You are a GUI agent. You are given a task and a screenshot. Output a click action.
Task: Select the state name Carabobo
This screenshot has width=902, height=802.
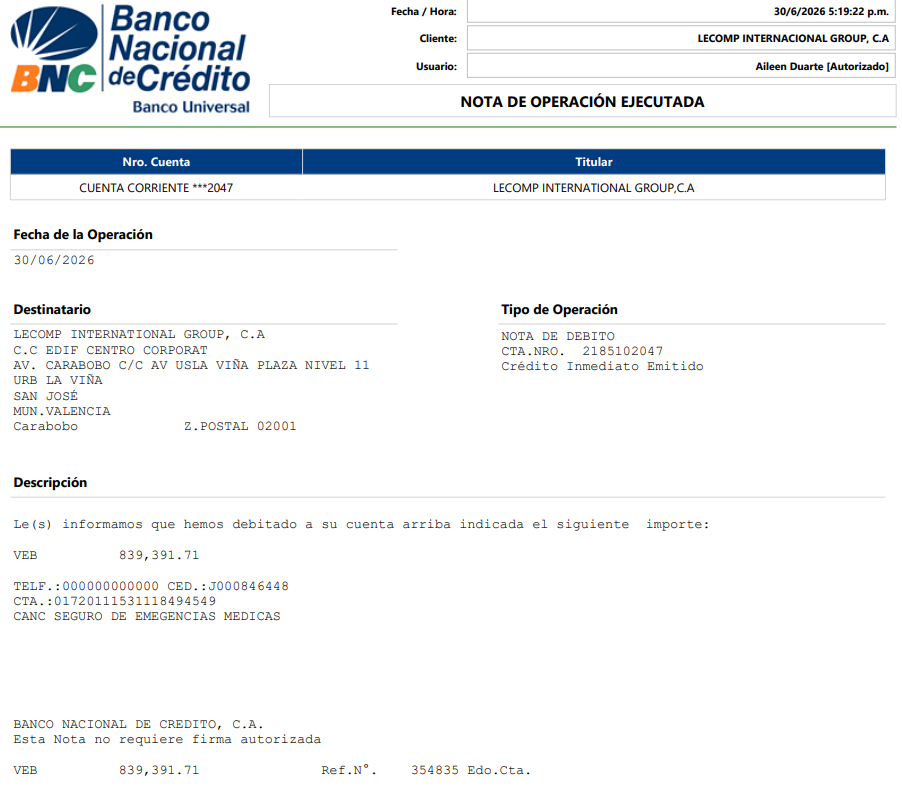point(45,426)
